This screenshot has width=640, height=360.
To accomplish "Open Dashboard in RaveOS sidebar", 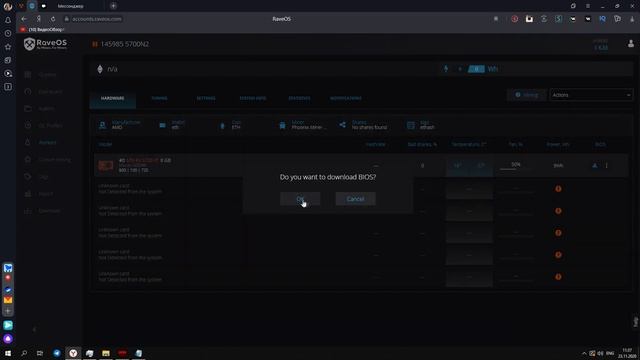I will 50,92.
